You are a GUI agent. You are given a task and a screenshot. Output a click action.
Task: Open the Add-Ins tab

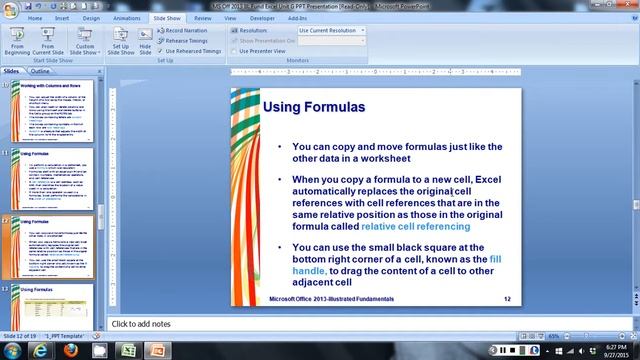coord(298,18)
